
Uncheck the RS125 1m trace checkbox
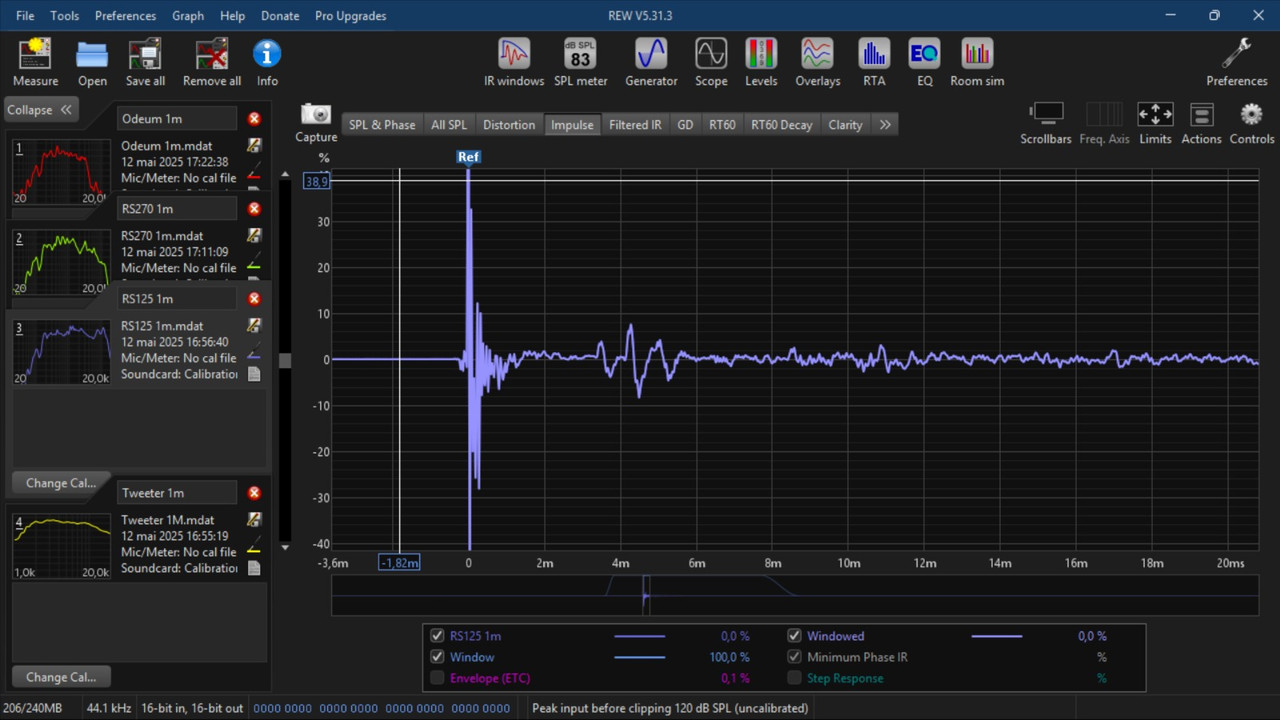[x=437, y=636]
